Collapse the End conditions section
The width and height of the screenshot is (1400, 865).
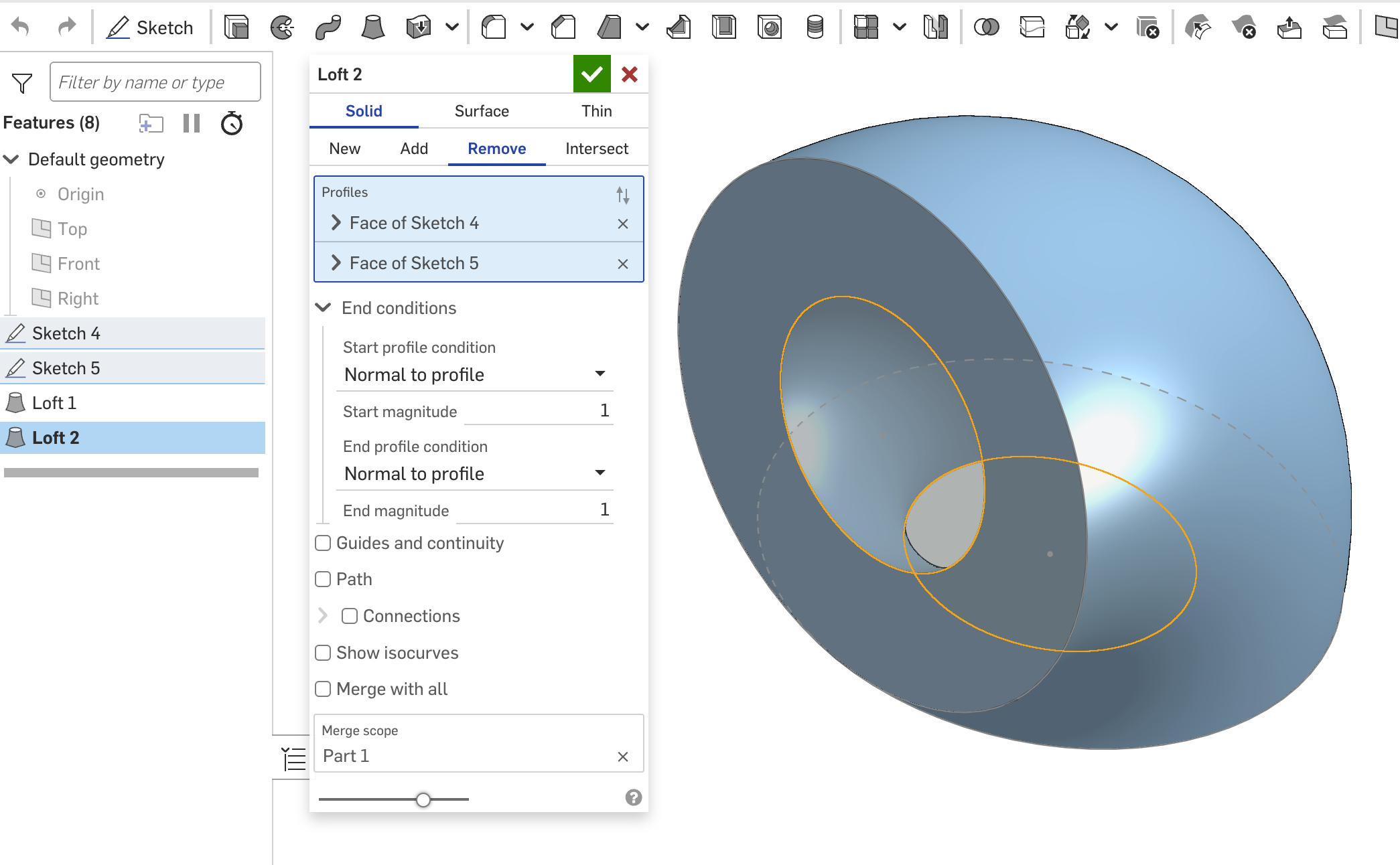[x=324, y=308]
